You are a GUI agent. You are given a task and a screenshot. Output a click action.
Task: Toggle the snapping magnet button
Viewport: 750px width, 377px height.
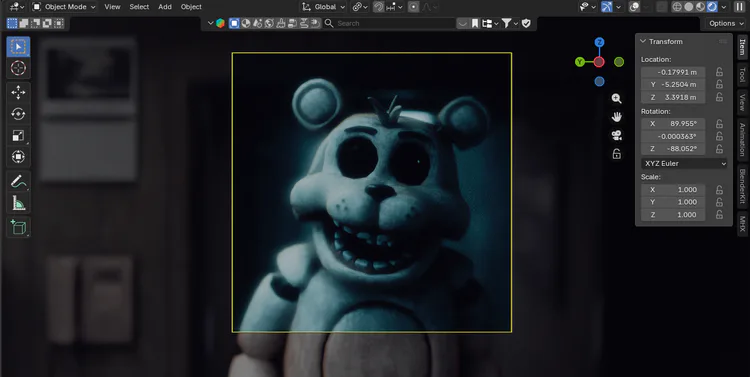[x=378, y=7]
